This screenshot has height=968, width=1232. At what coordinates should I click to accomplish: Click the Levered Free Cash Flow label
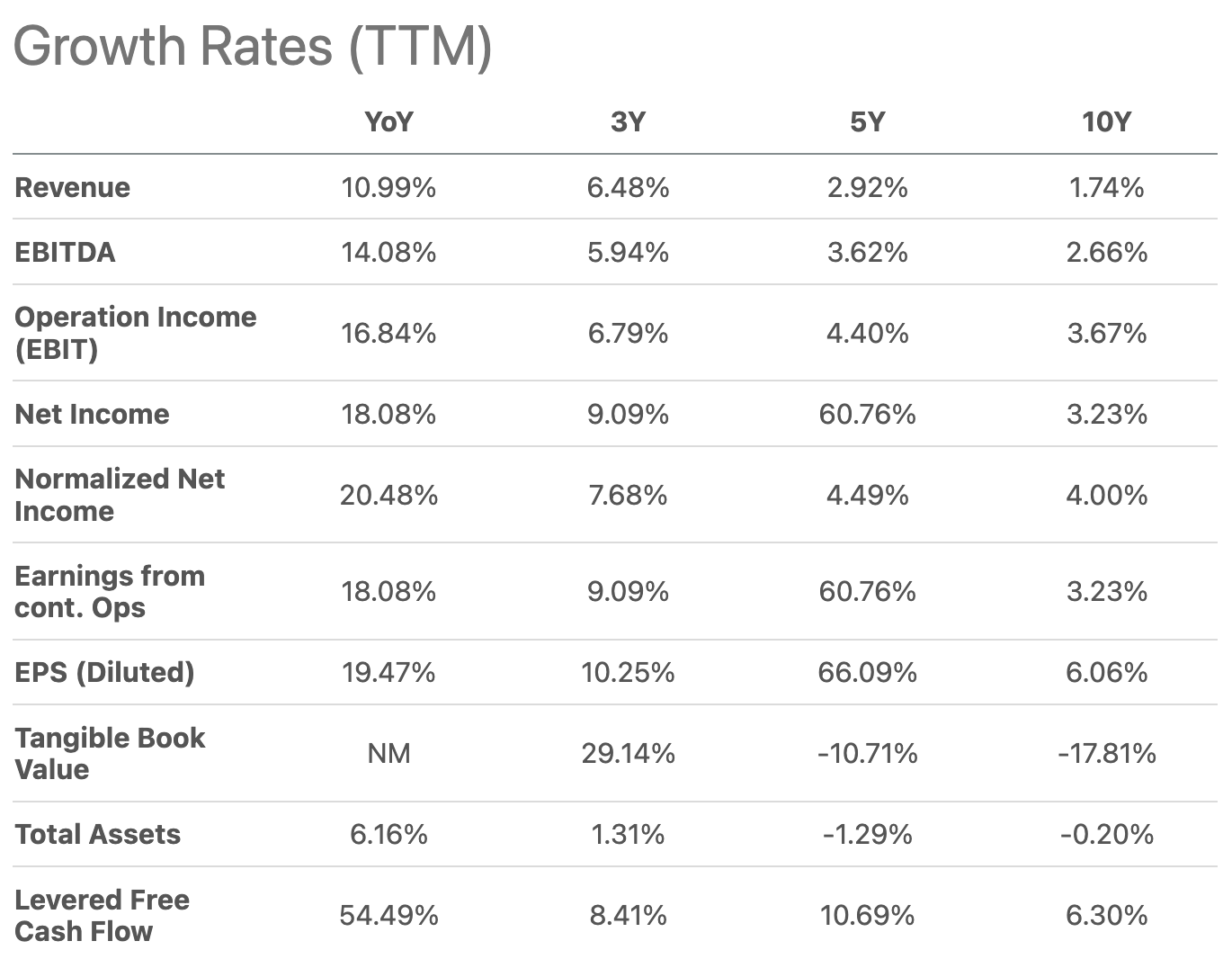(102, 915)
